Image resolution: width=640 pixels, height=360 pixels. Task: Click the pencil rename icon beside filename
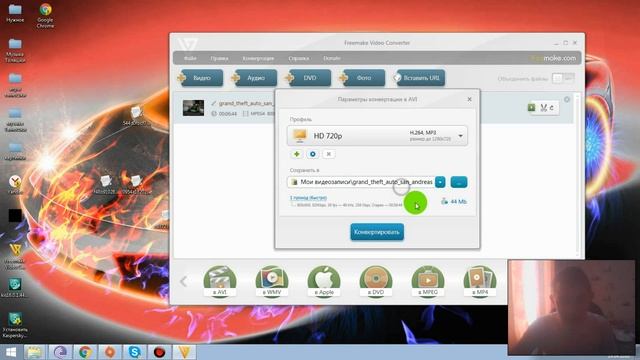tap(213, 104)
